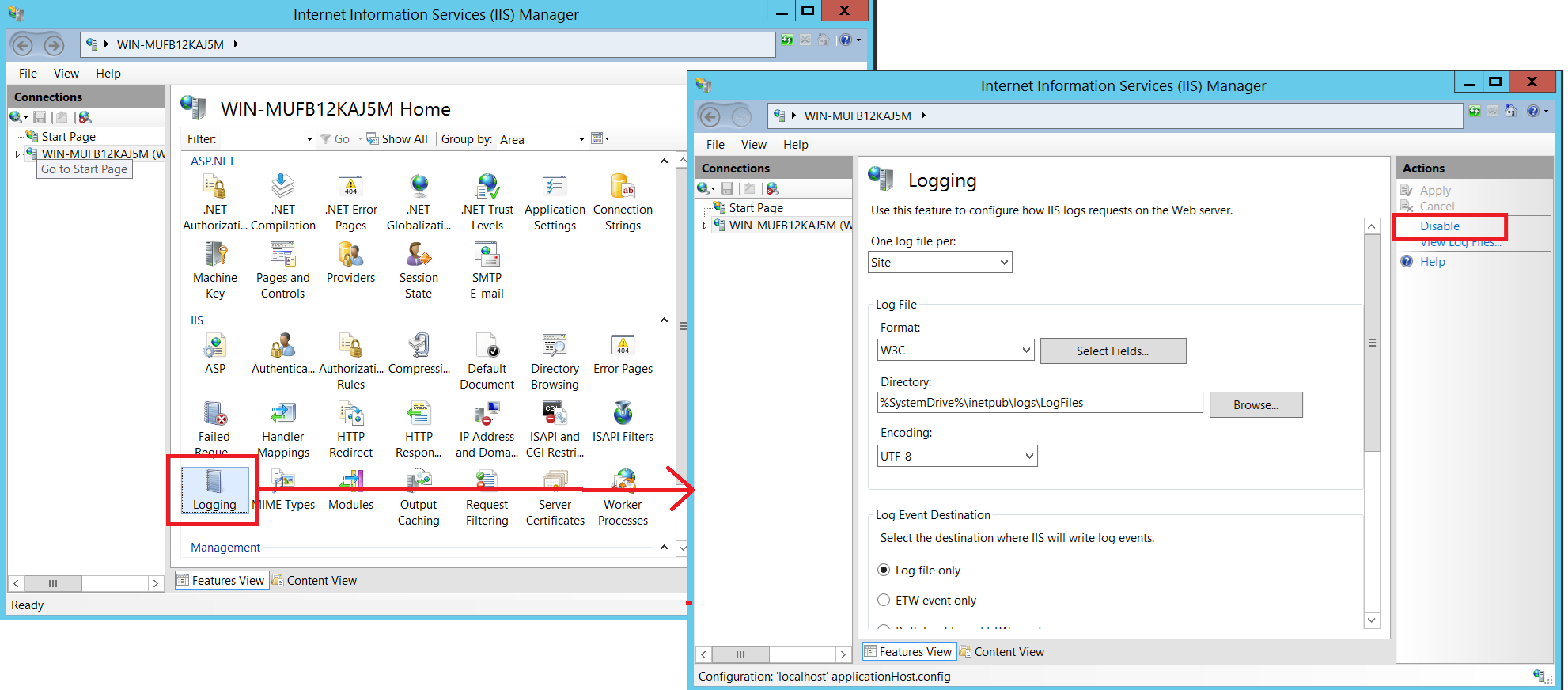Open View menu in Logging window
Screen dimensions: 1568x690
(754, 144)
